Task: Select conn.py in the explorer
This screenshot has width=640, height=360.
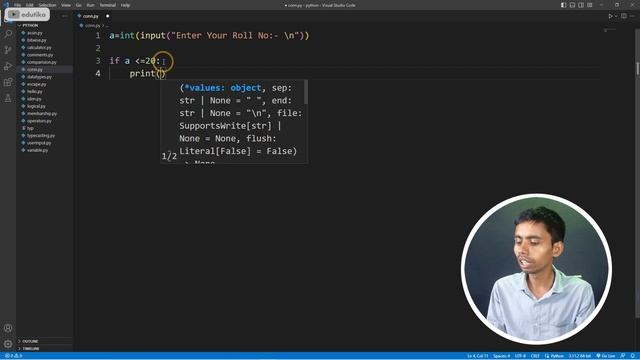Action: pos(35,69)
